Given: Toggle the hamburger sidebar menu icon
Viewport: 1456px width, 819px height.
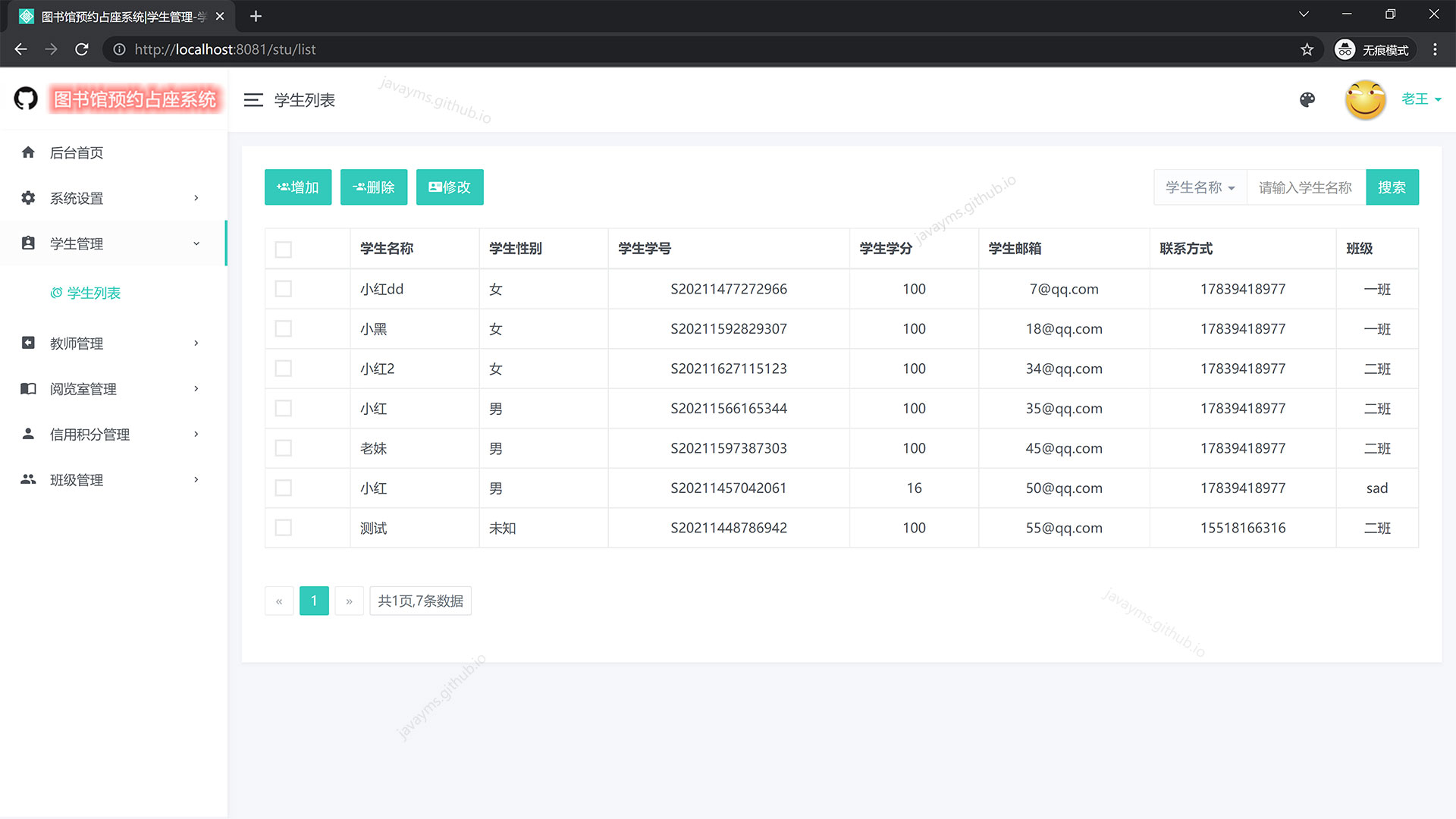Looking at the screenshot, I should pyautogui.click(x=253, y=100).
